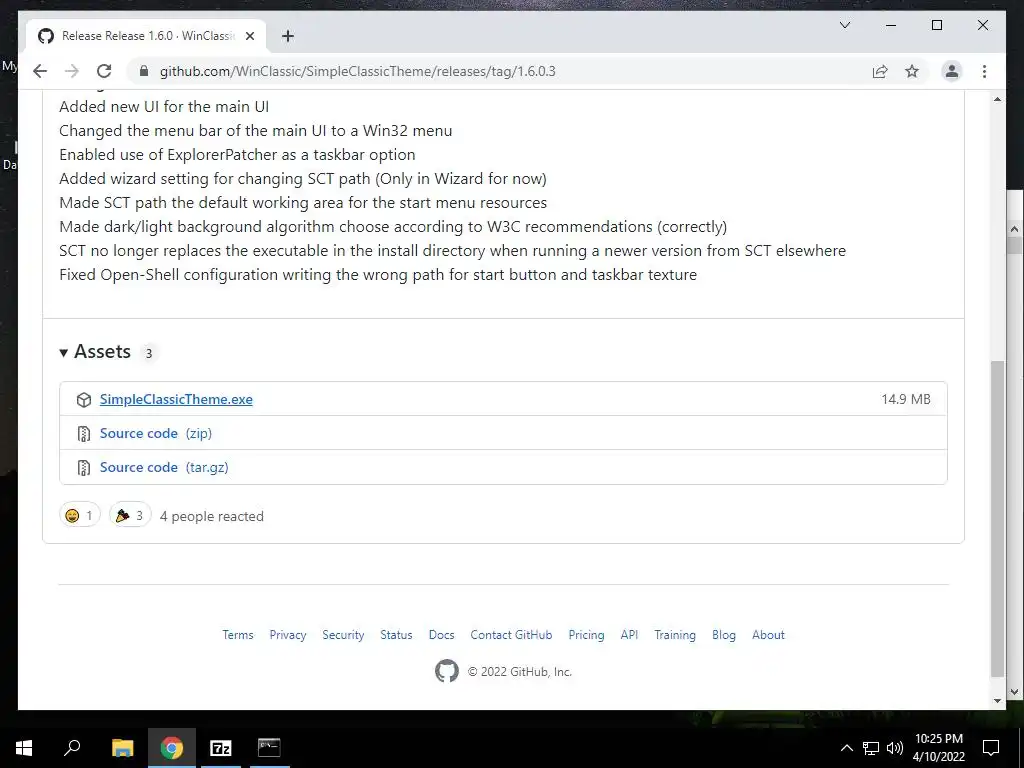
Task: Close the Release 1.6.0 tab
Action: 249,36
